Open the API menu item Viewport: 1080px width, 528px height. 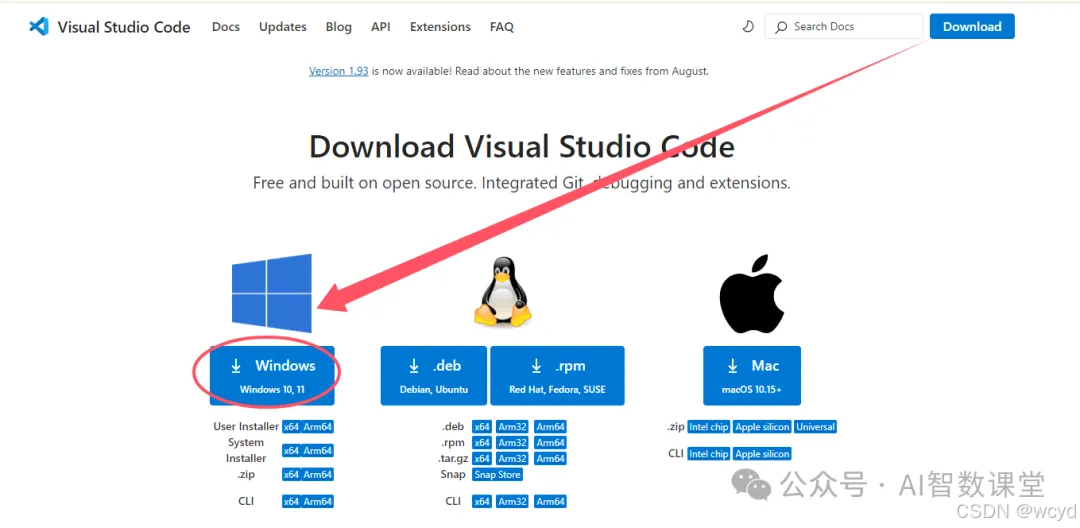381,27
